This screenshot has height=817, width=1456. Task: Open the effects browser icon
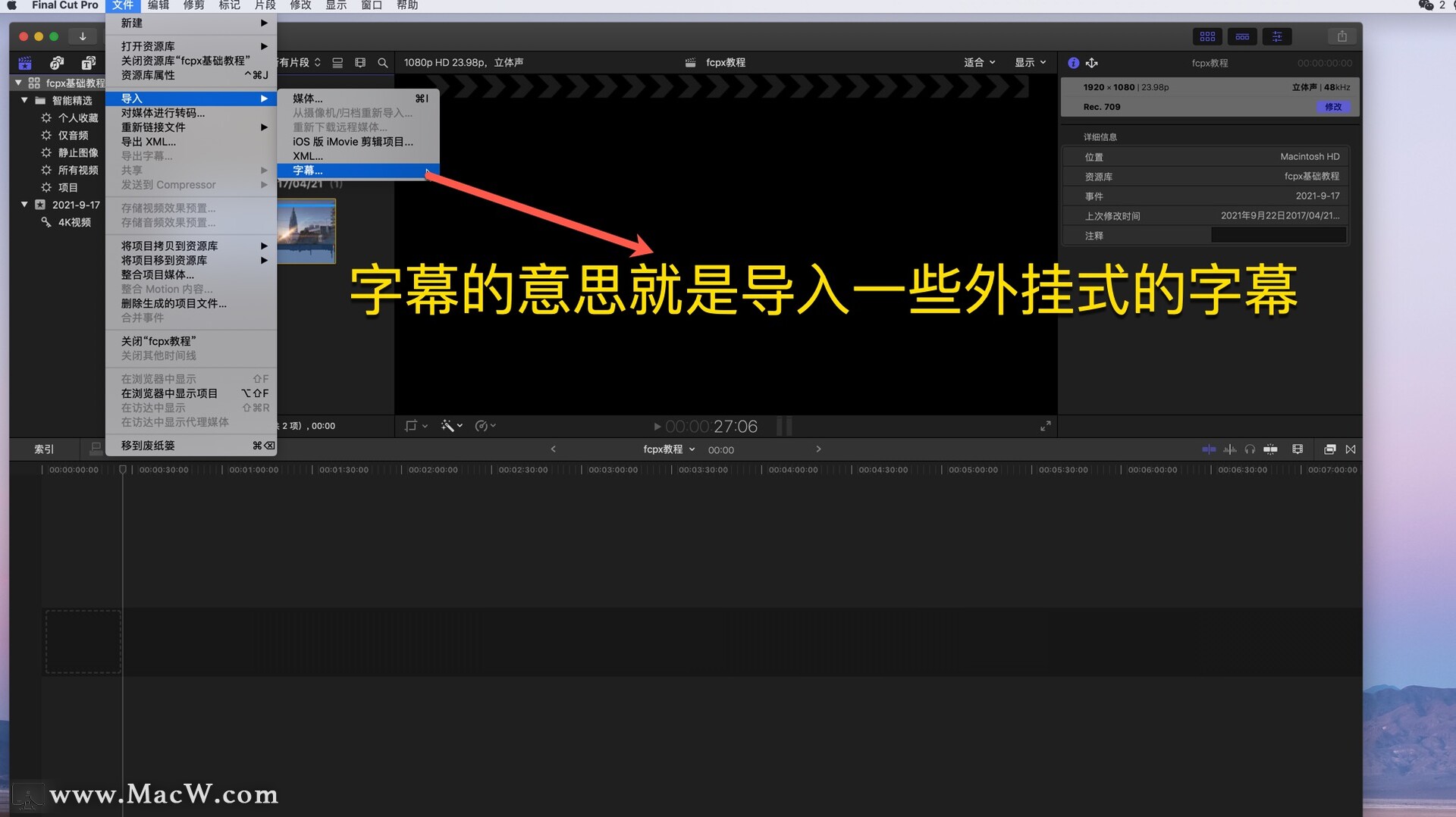tap(1329, 449)
